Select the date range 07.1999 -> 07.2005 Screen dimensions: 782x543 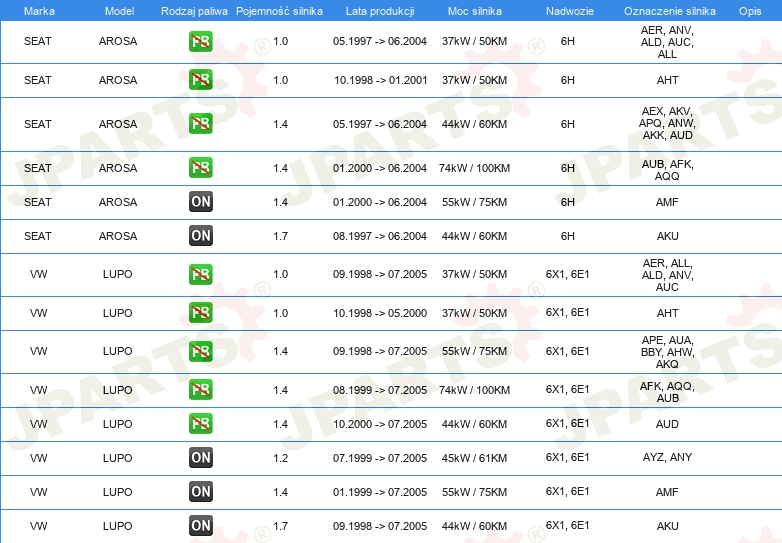pos(380,458)
